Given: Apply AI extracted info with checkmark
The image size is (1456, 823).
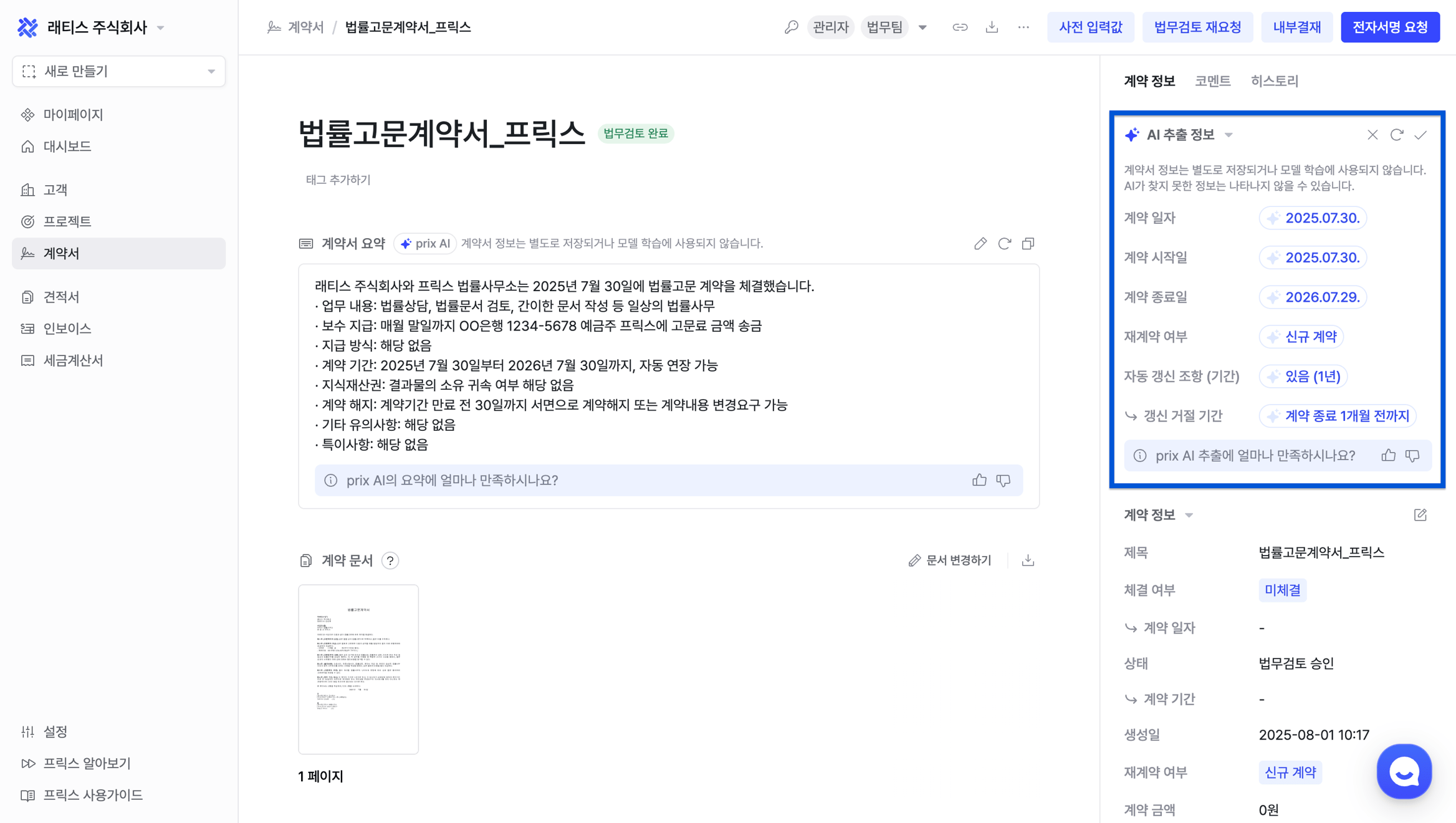Looking at the screenshot, I should coord(1420,135).
